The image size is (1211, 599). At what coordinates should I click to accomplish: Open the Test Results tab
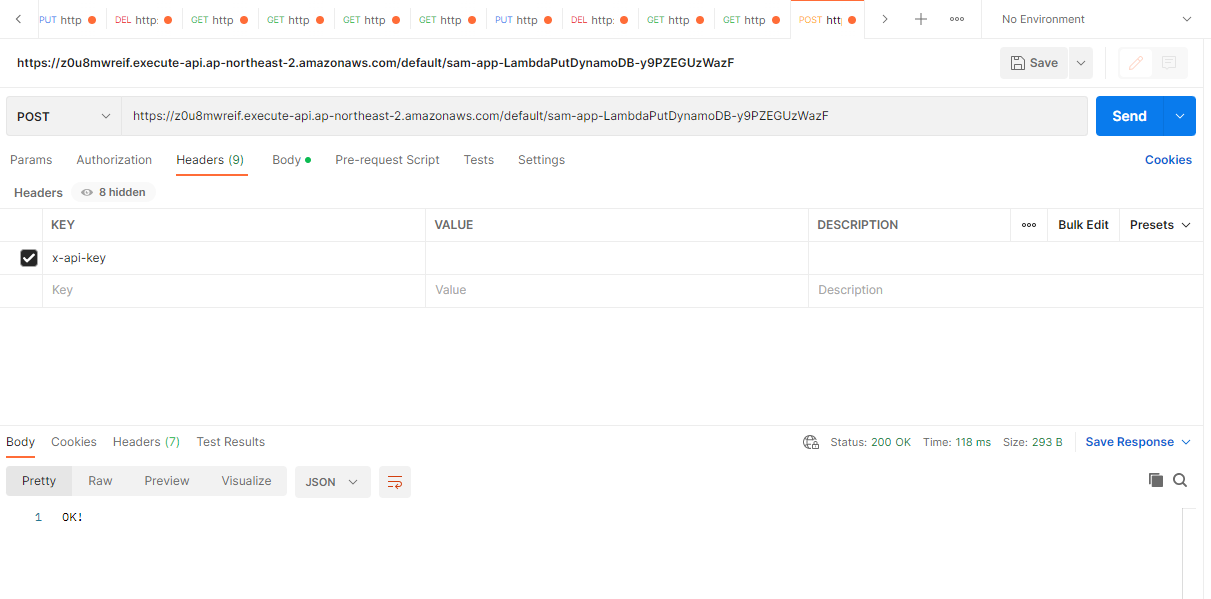[231, 442]
